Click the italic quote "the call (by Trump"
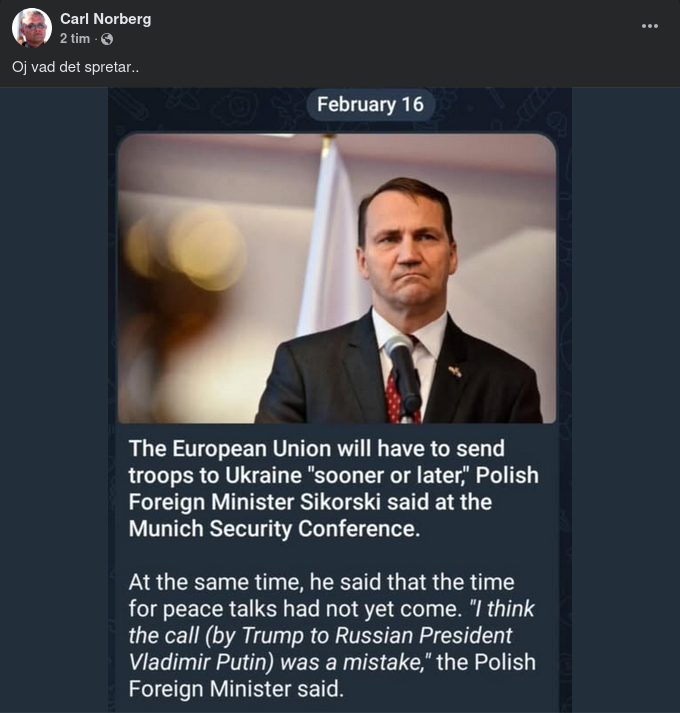This screenshot has height=713, width=680. (320, 635)
